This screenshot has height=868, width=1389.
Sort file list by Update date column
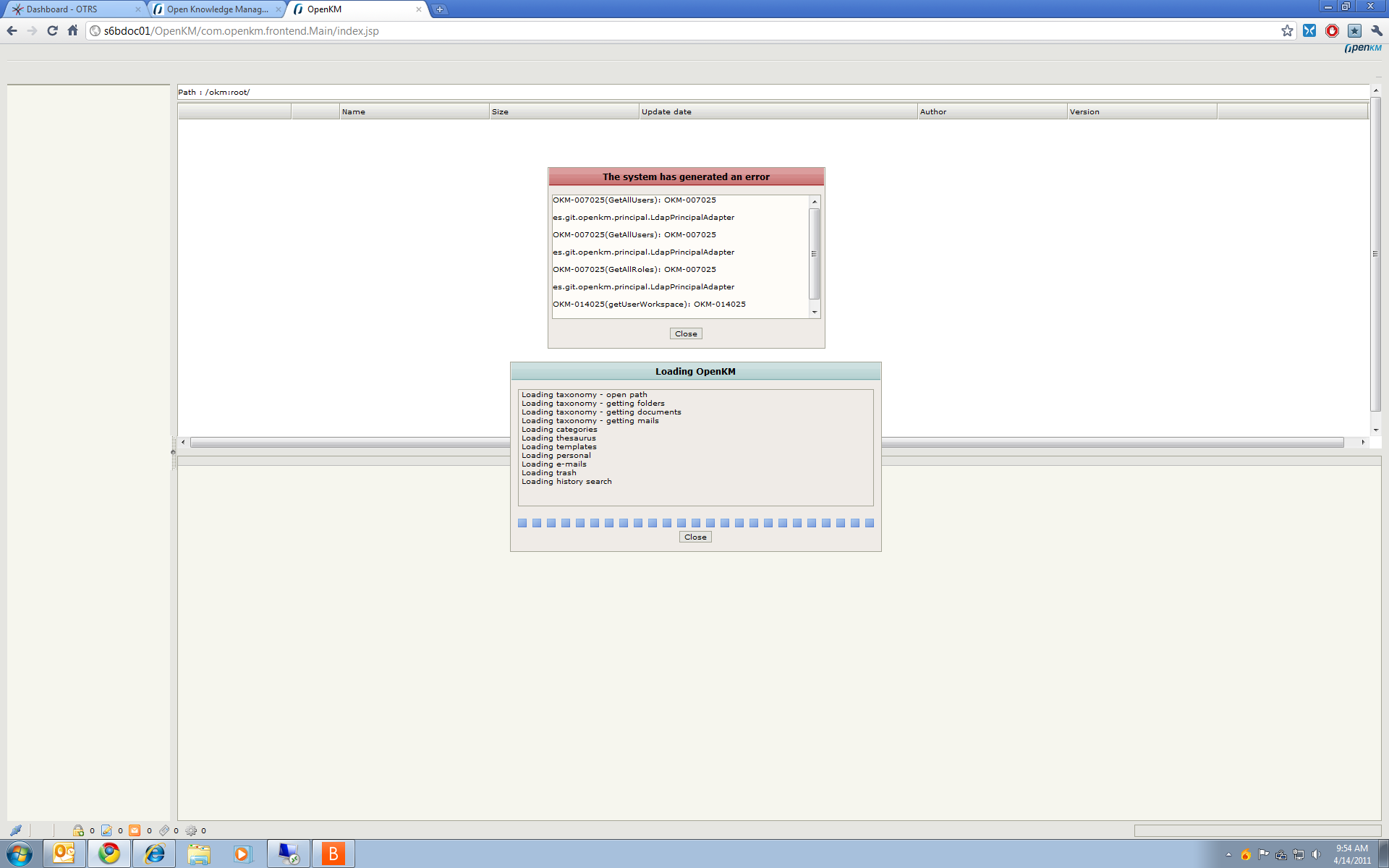click(777, 111)
